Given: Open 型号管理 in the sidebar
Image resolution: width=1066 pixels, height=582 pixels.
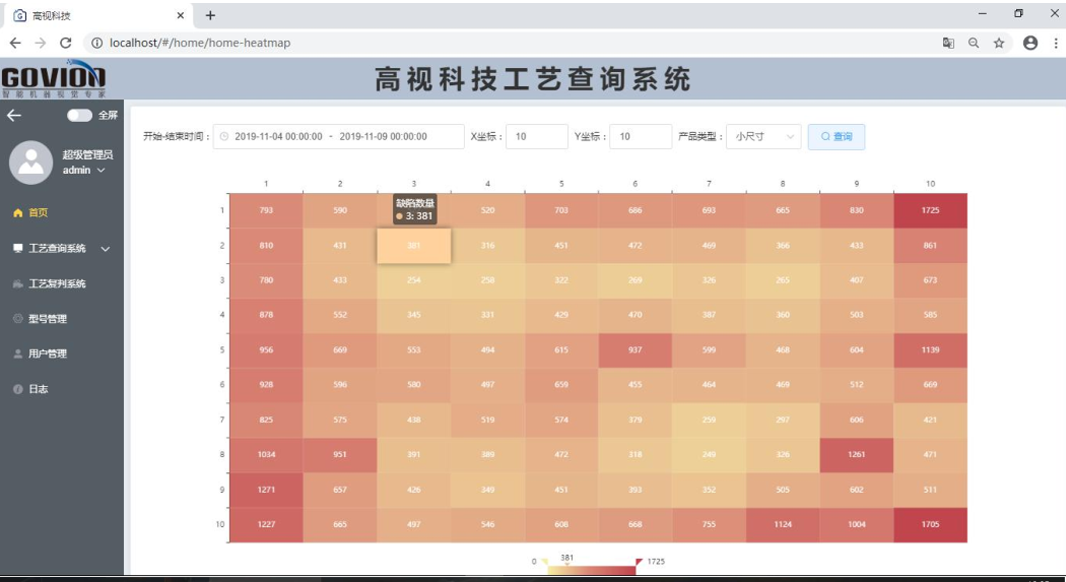Looking at the screenshot, I should coord(48,319).
